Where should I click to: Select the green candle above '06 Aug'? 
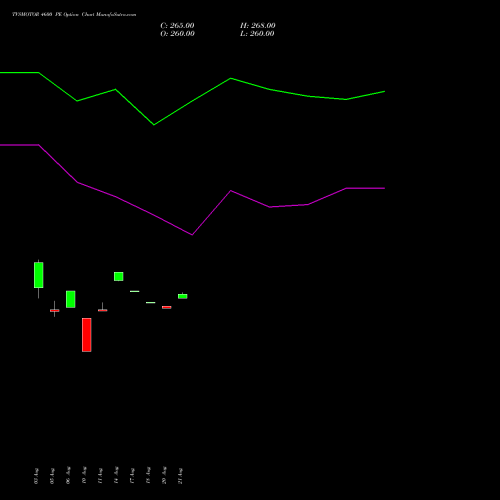(x=71, y=299)
